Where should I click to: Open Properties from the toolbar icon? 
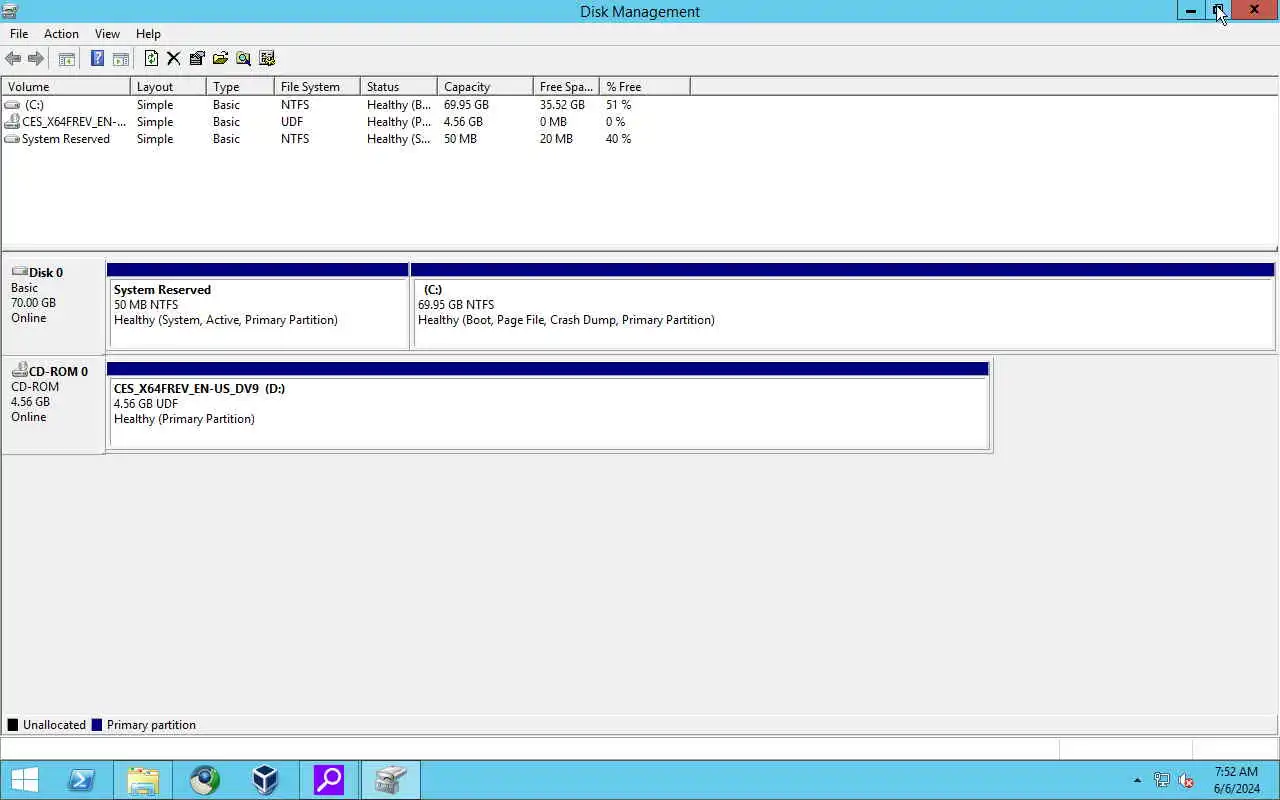click(197, 58)
